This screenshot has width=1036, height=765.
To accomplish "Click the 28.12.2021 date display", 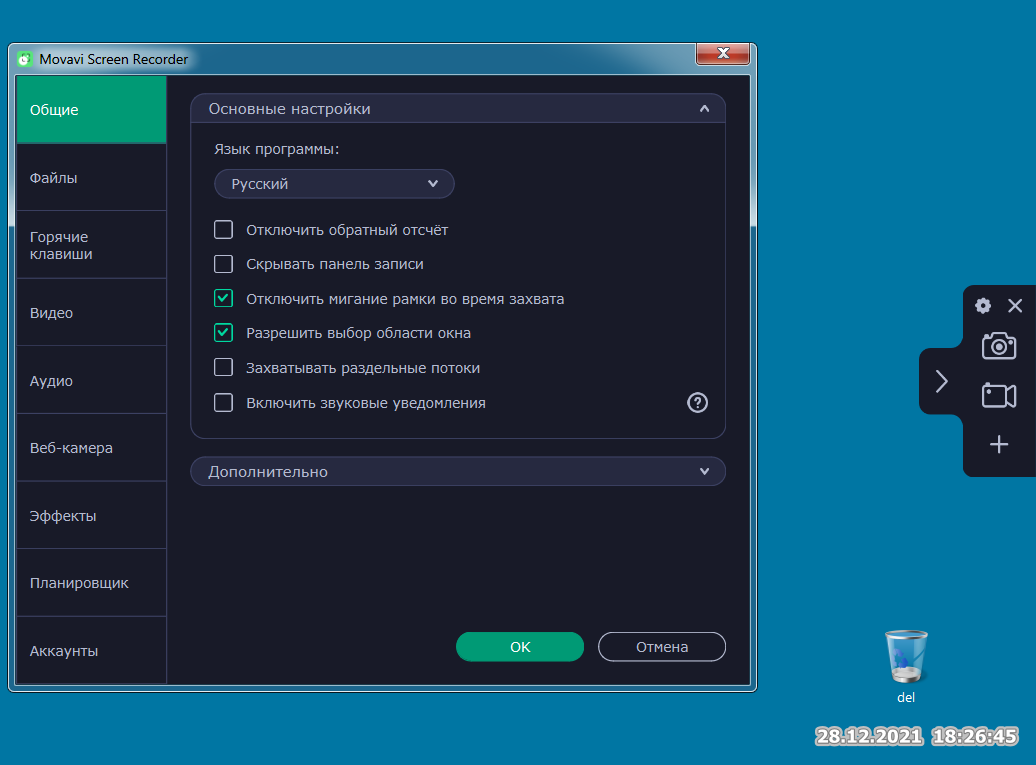I will [x=869, y=736].
